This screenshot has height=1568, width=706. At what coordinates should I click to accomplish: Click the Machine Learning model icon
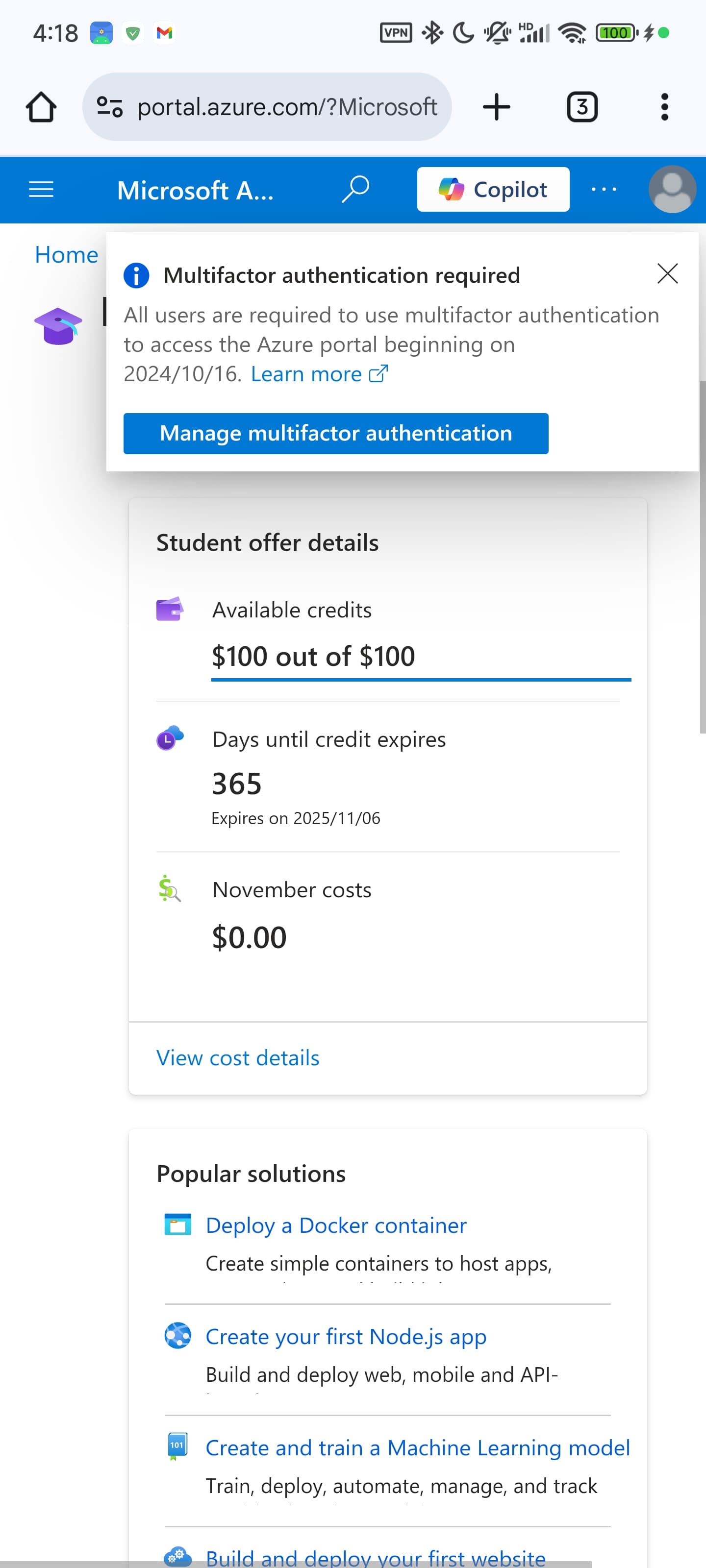[177, 1446]
